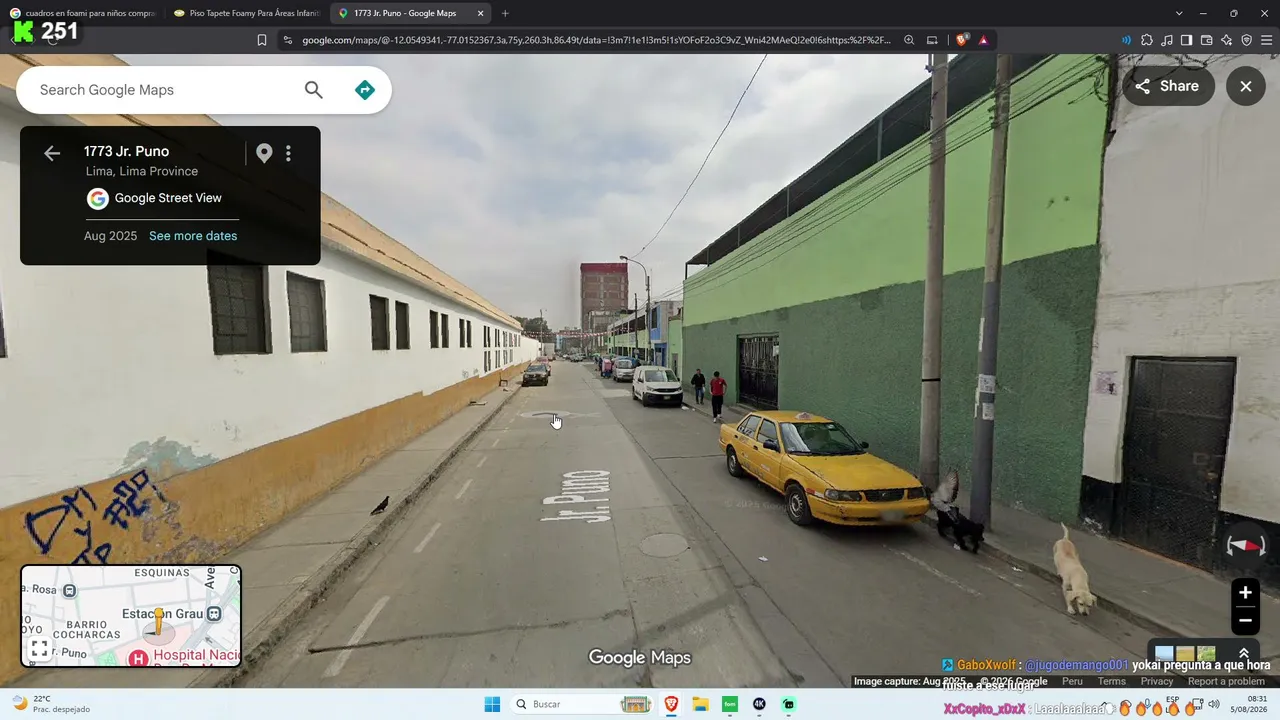Click the taskbar volume speaker icon

coord(1213,704)
